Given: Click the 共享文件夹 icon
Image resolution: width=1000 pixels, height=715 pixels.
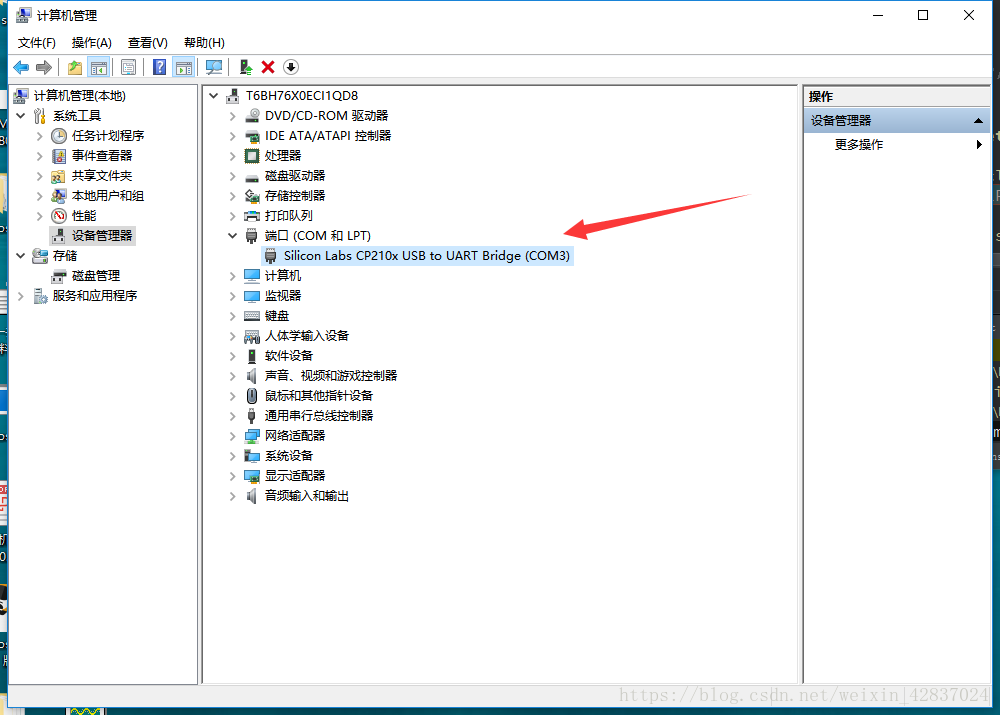Looking at the screenshot, I should [x=59, y=176].
